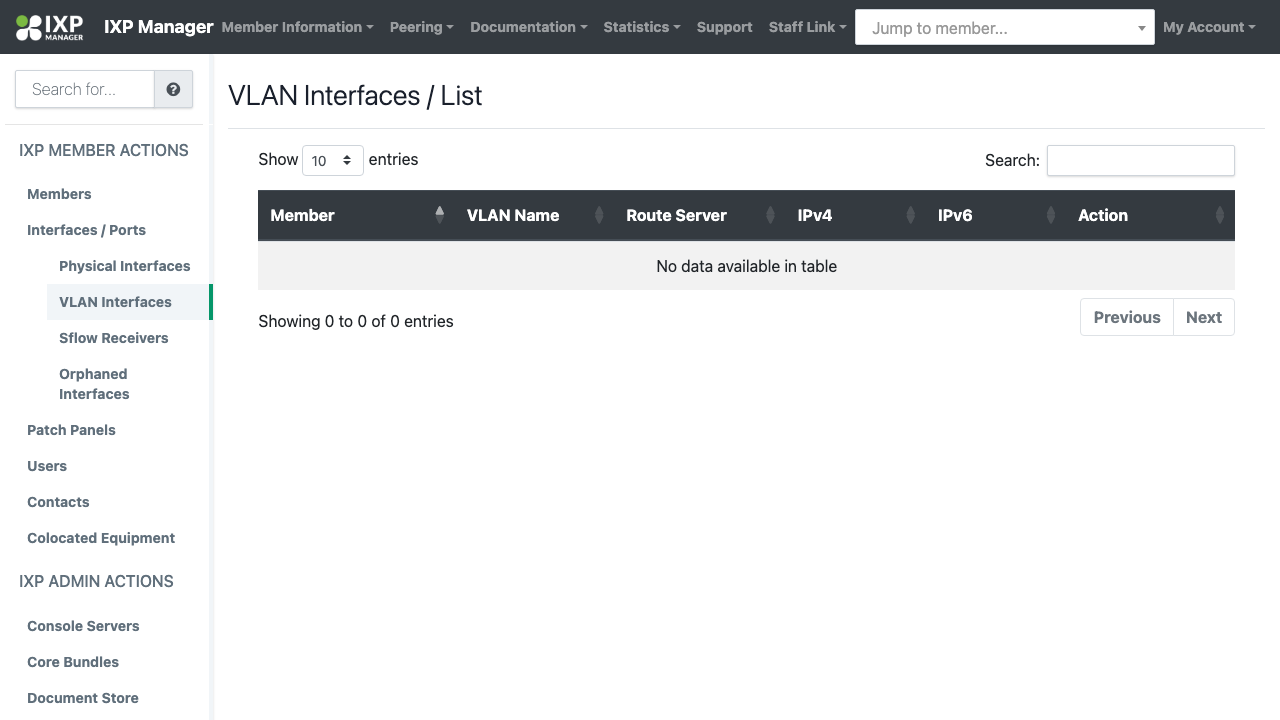Click the 'VLAN Interfaces / List' heading

[355, 96]
